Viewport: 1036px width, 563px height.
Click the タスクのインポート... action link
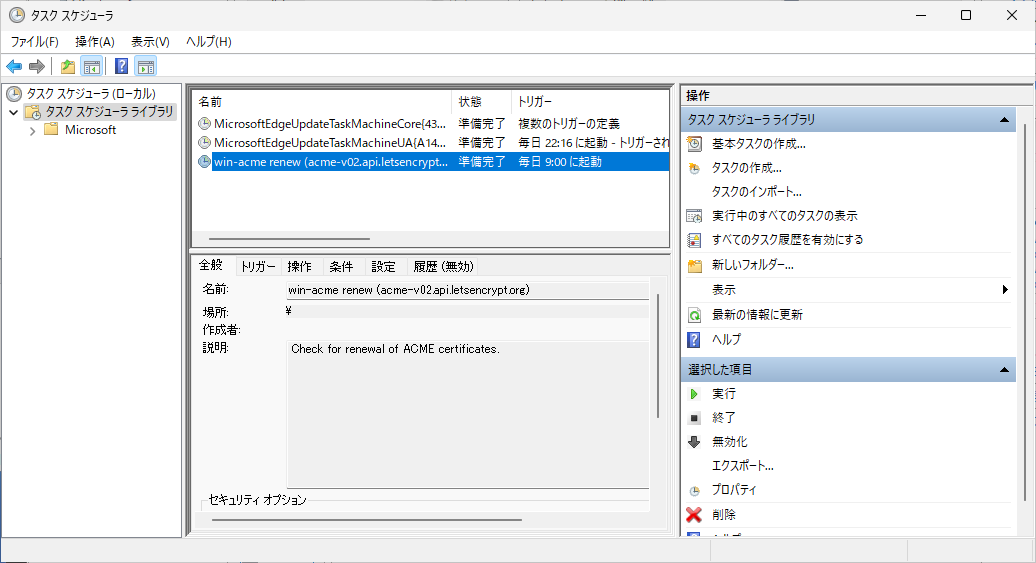pos(757,192)
